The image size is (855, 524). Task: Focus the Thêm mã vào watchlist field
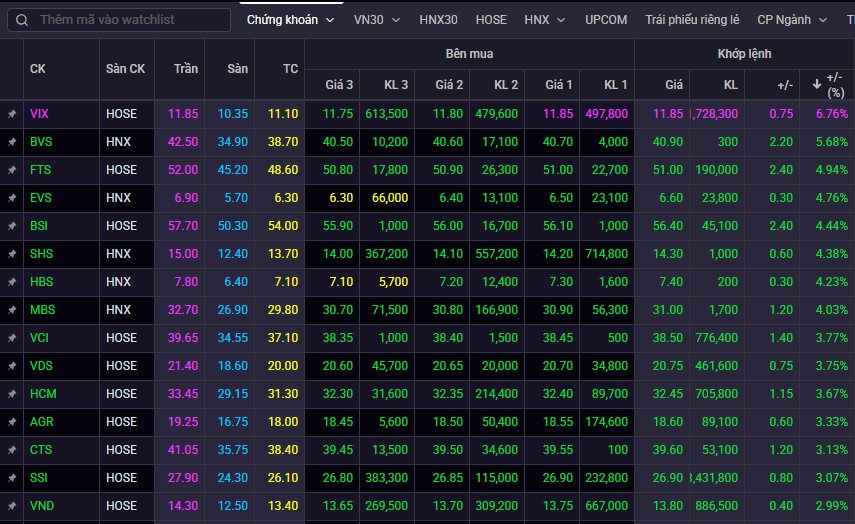pyautogui.click(x=130, y=20)
